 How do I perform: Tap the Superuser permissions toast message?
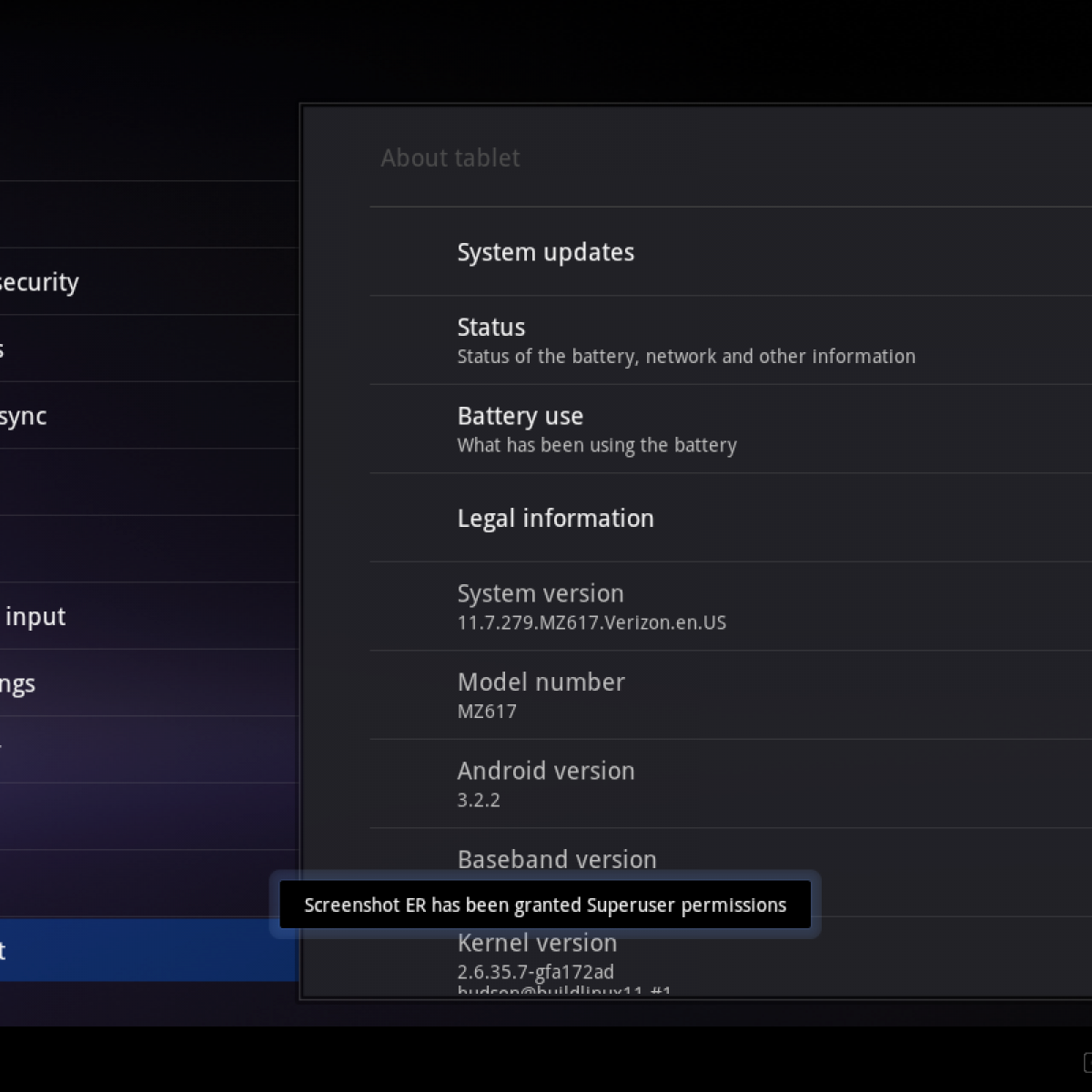click(x=544, y=905)
